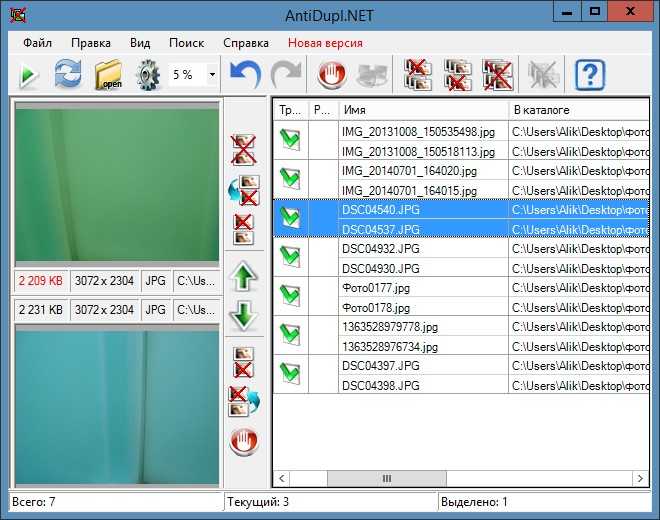
Task: Open search paths with the folder icon
Action: click(108, 75)
